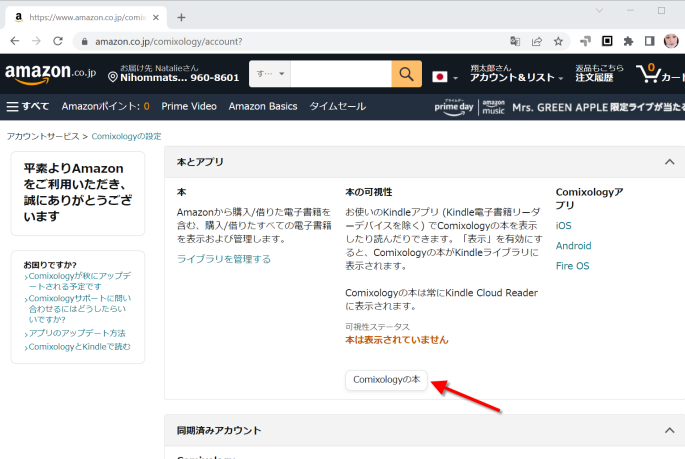This screenshot has height=459, width=685.
Task: Open the Japan flag language dropdown
Action: tap(445, 77)
